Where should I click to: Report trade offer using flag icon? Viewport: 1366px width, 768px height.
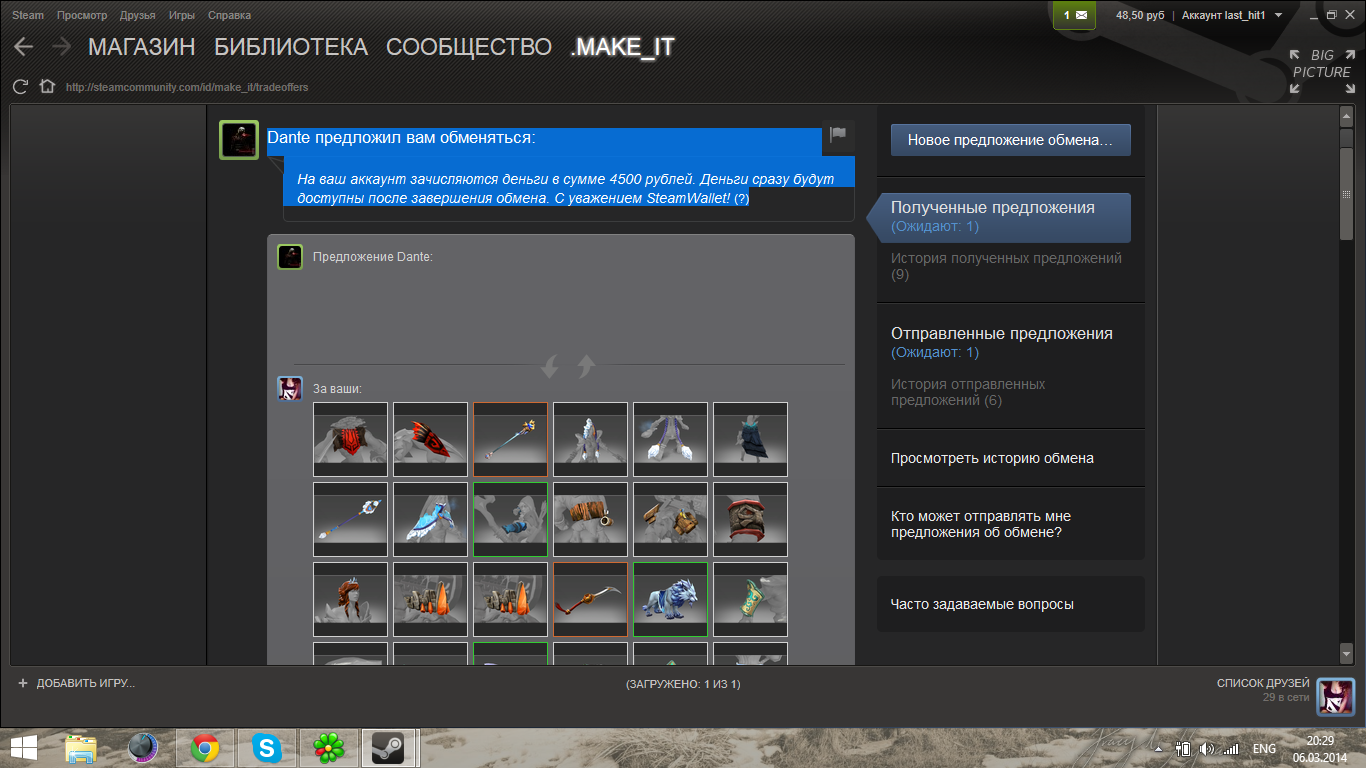click(838, 134)
